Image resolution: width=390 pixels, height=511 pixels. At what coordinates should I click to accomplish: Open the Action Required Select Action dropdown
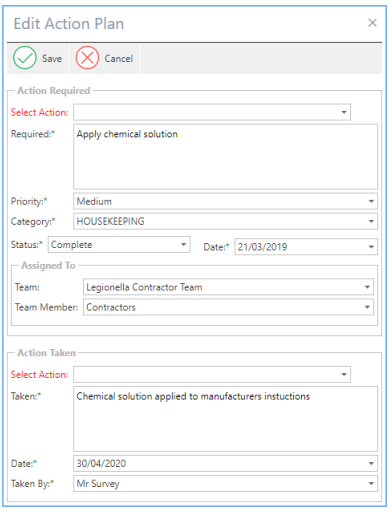tap(344, 112)
